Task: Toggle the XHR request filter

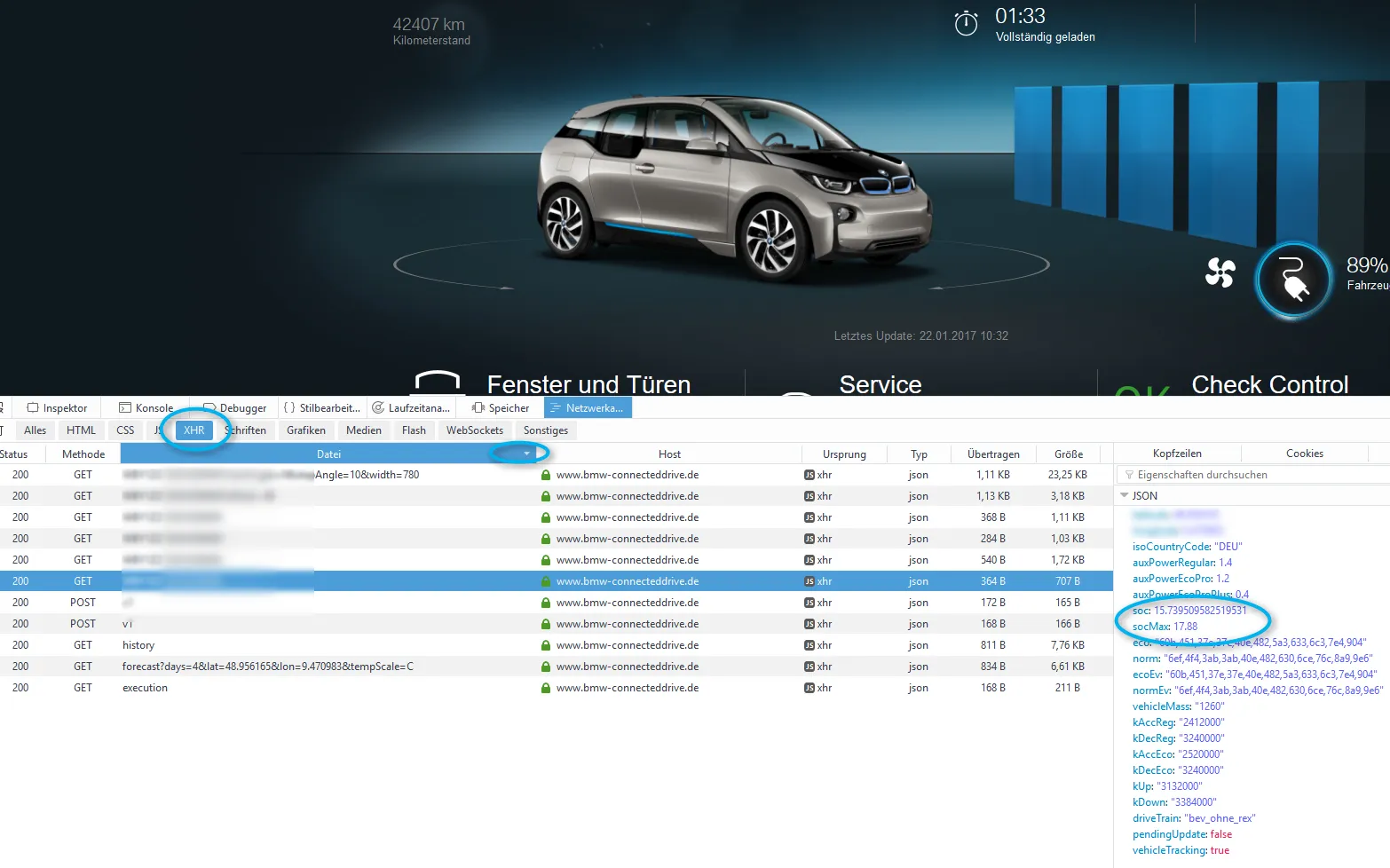Action: click(x=194, y=430)
